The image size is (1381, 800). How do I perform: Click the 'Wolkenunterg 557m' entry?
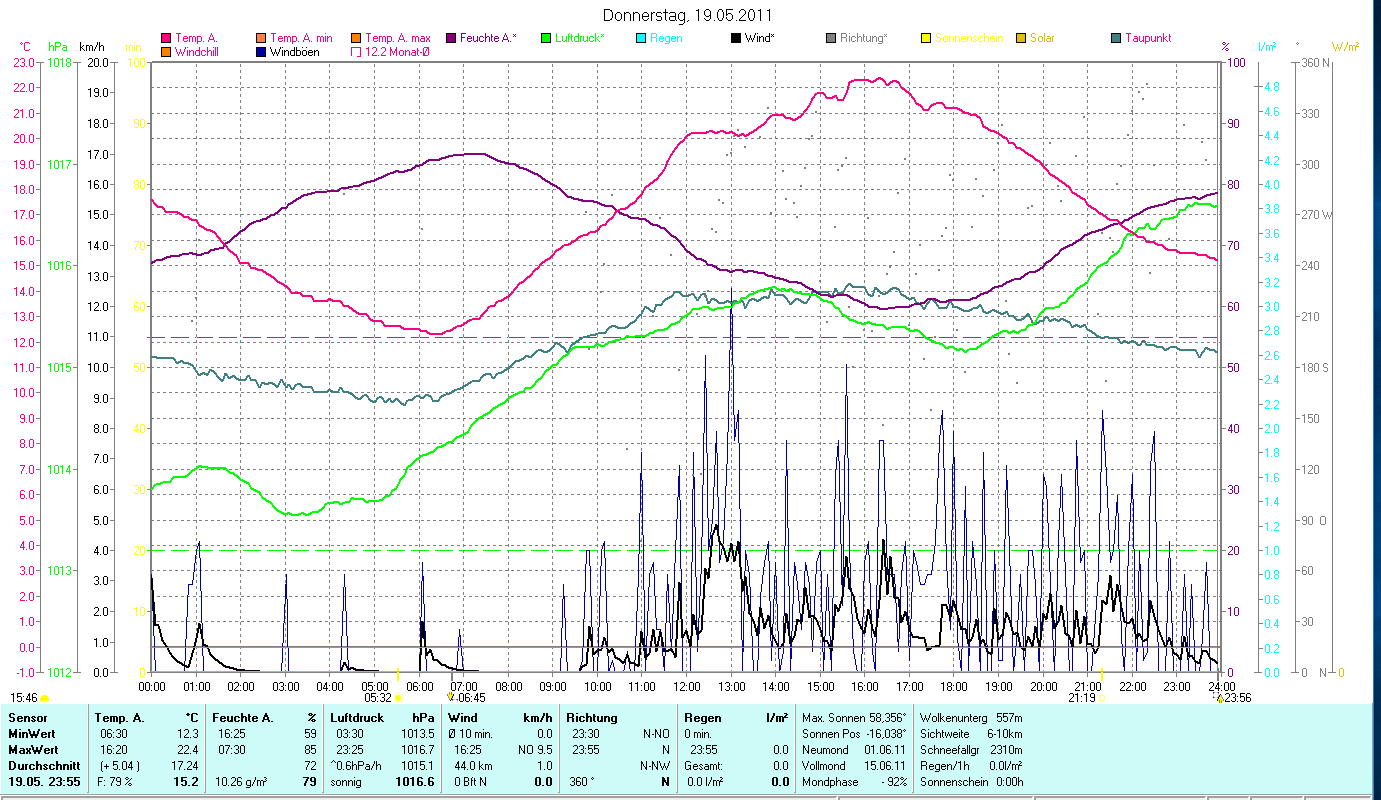(x=970, y=718)
